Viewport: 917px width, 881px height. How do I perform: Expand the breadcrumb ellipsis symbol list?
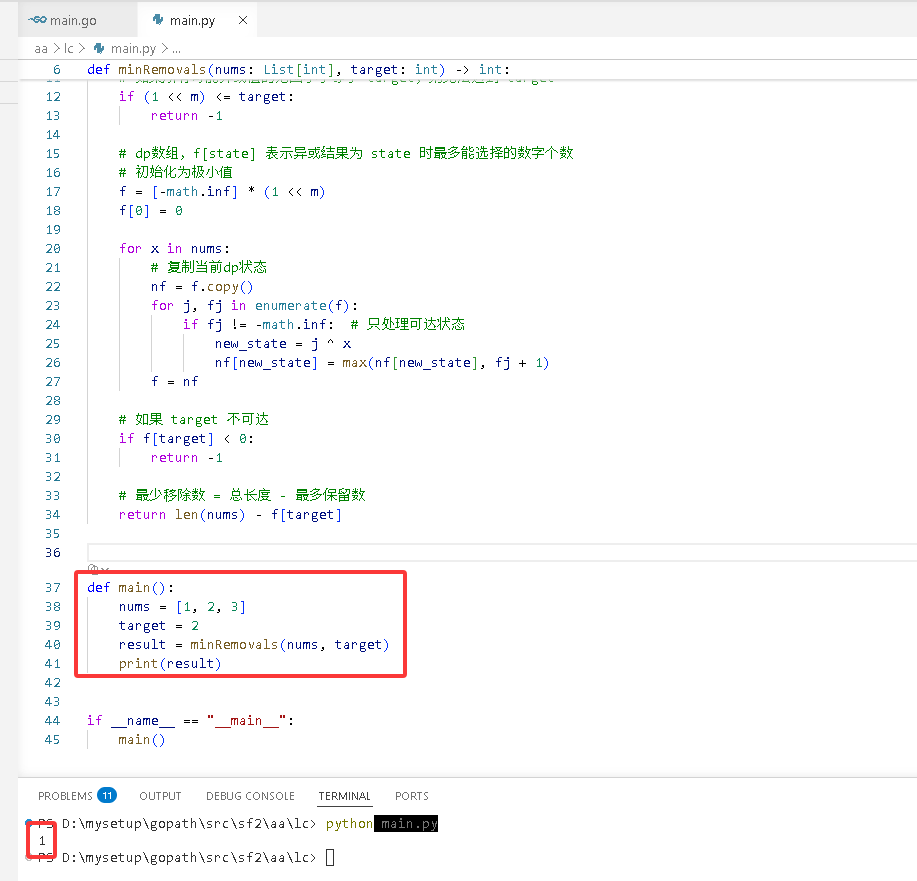(x=176, y=49)
